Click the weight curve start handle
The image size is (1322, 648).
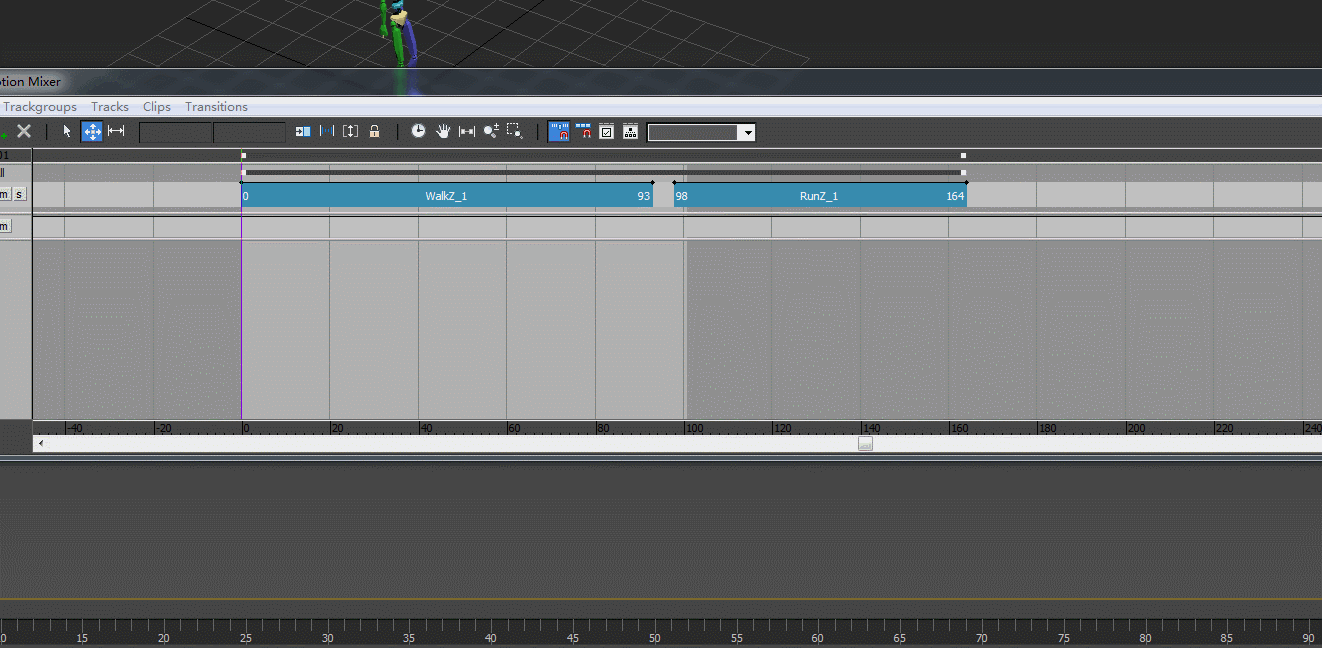[x=244, y=172]
